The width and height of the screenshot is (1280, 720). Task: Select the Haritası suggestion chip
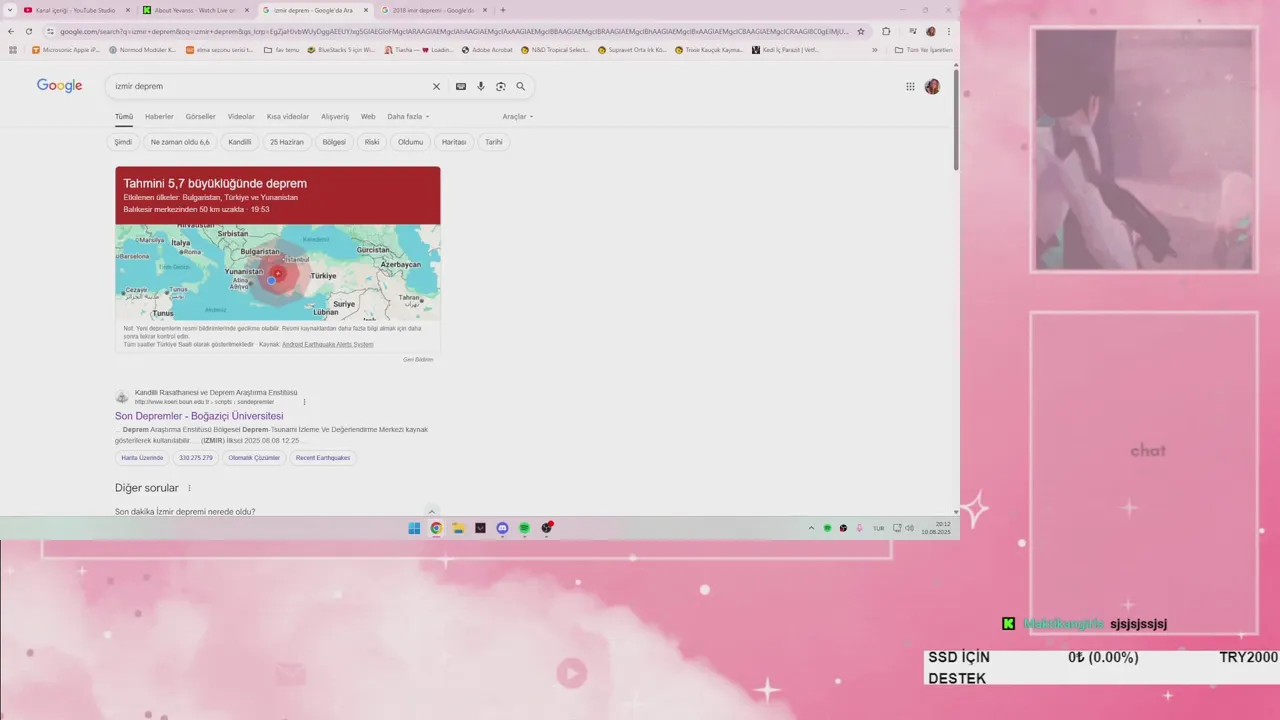(x=454, y=142)
